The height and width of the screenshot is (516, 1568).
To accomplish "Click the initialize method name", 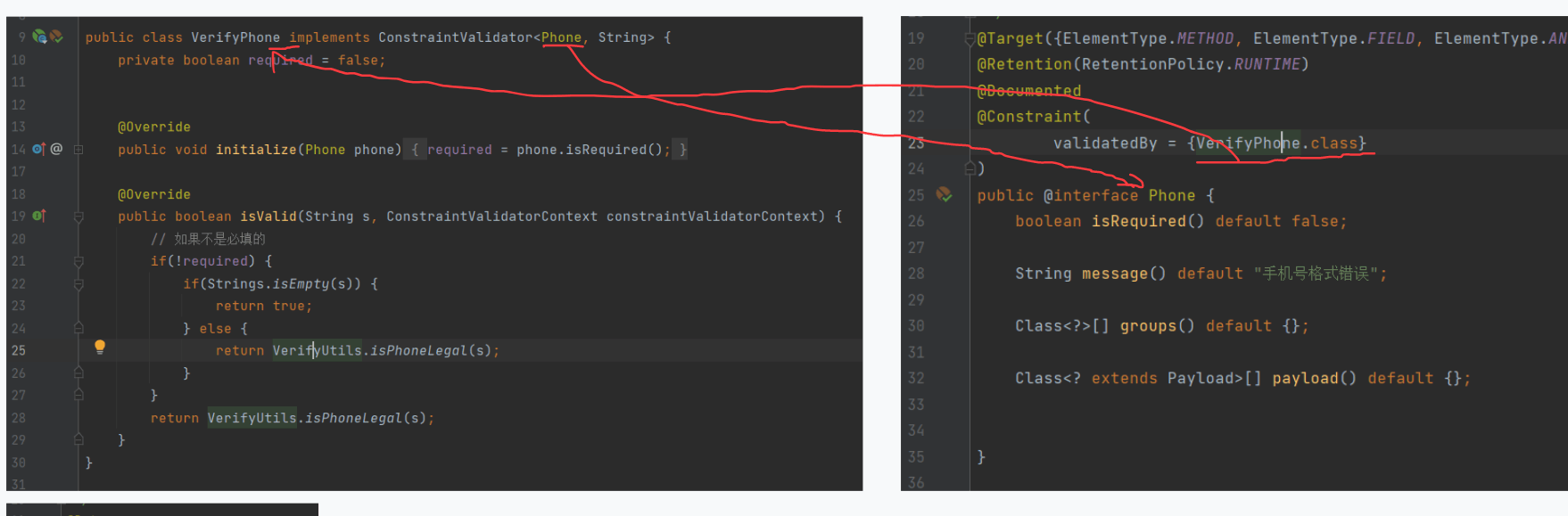I will pyautogui.click(x=256, y=150).
